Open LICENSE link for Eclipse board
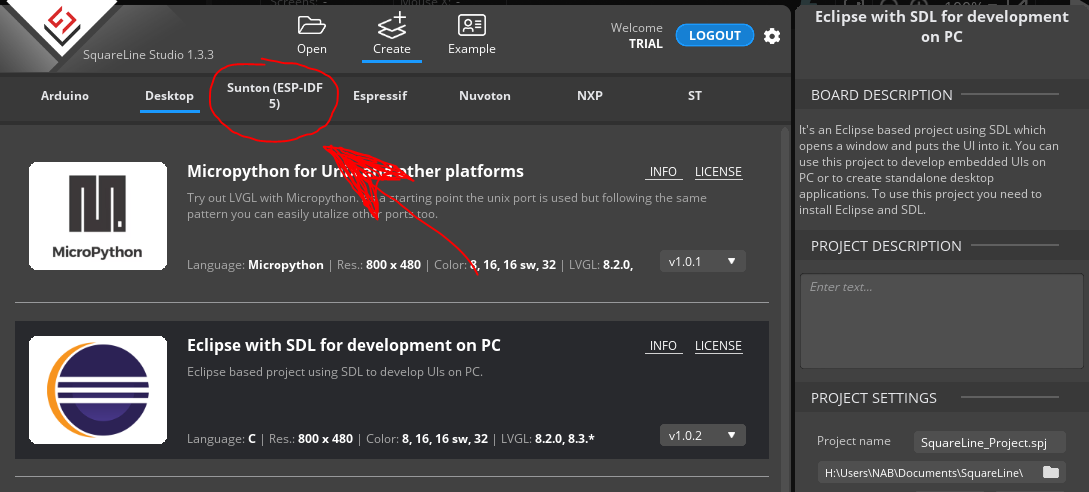 [718, 345]
